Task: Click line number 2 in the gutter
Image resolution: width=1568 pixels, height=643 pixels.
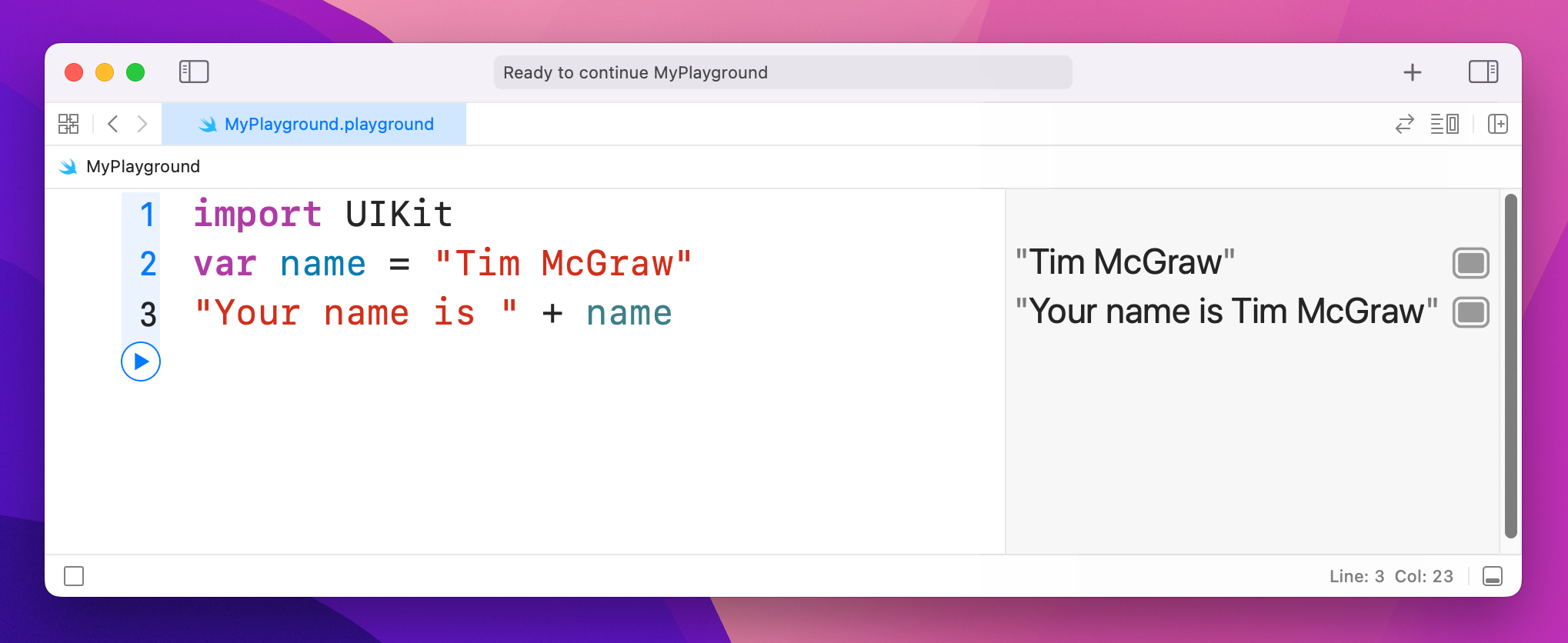Action: coord(148,264)
